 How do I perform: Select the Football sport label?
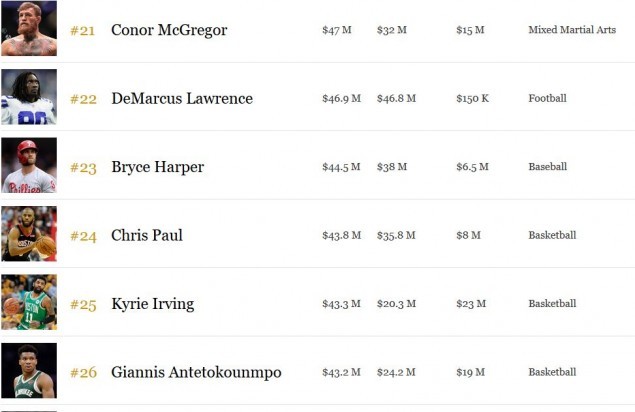(x=547, y=98)
